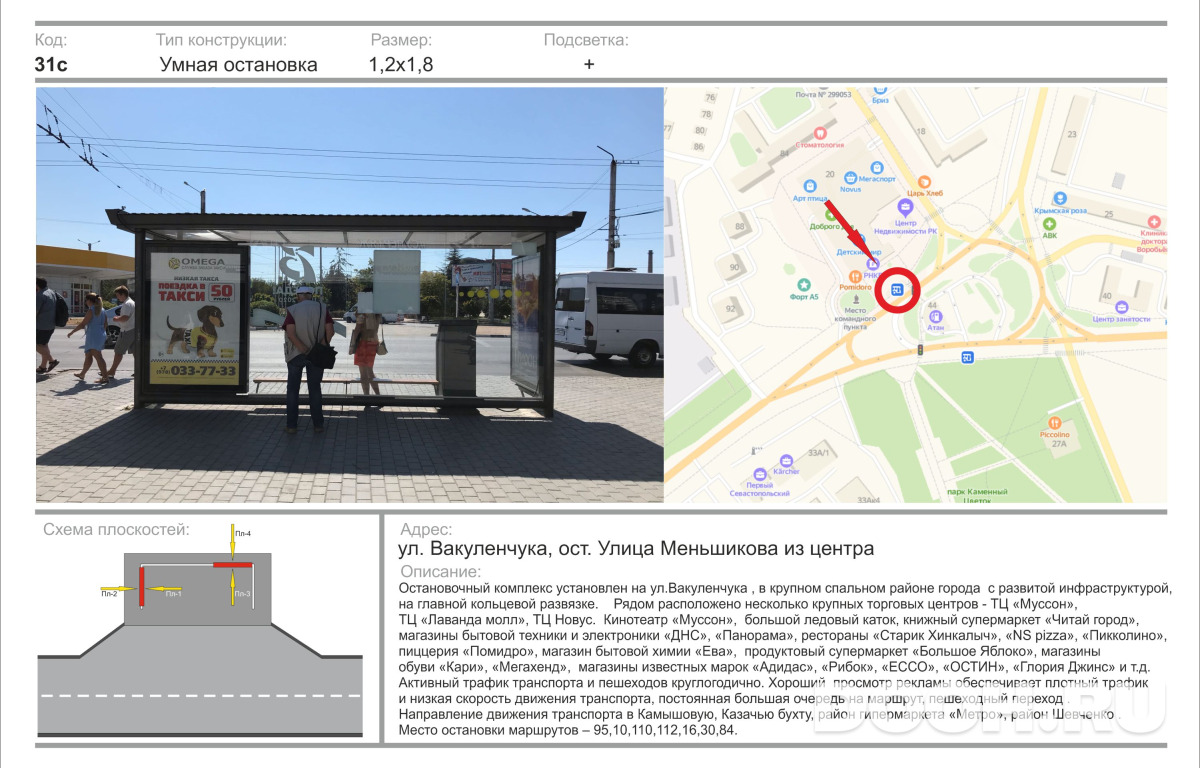Open the Центр занятости briefcase marker
1200x768 pixels.
(1122, 306)
